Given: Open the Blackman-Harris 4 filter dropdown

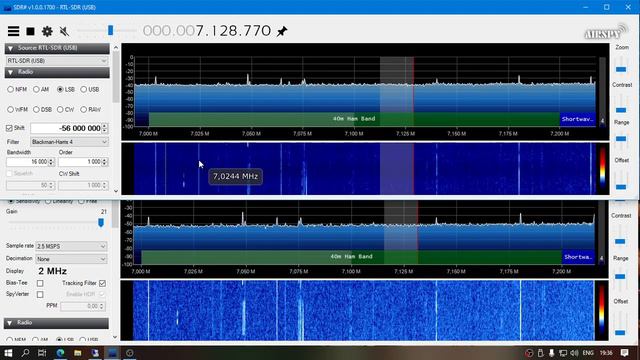Looking at the screenshot, I should (69, 142).
